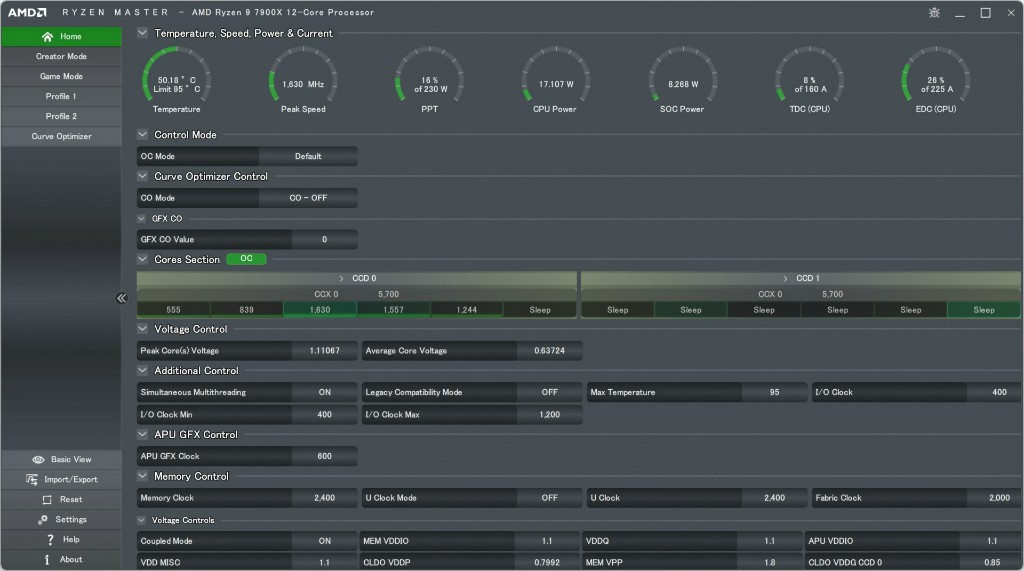Toggle Simultaneous Multithreading ON value
Viewport: 1024px width, 571px height.
[324, 393]
